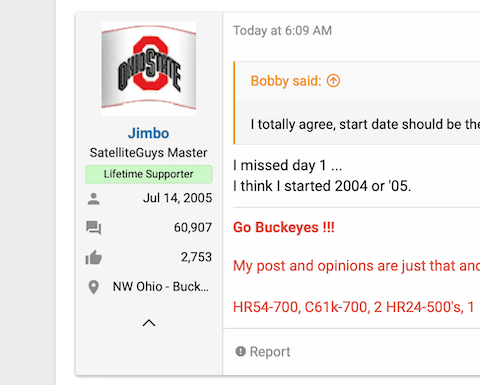Open Jimbo's Ohio State avatar image
The width and height of the screenshot is (480, 385).
tap(149, 69)
